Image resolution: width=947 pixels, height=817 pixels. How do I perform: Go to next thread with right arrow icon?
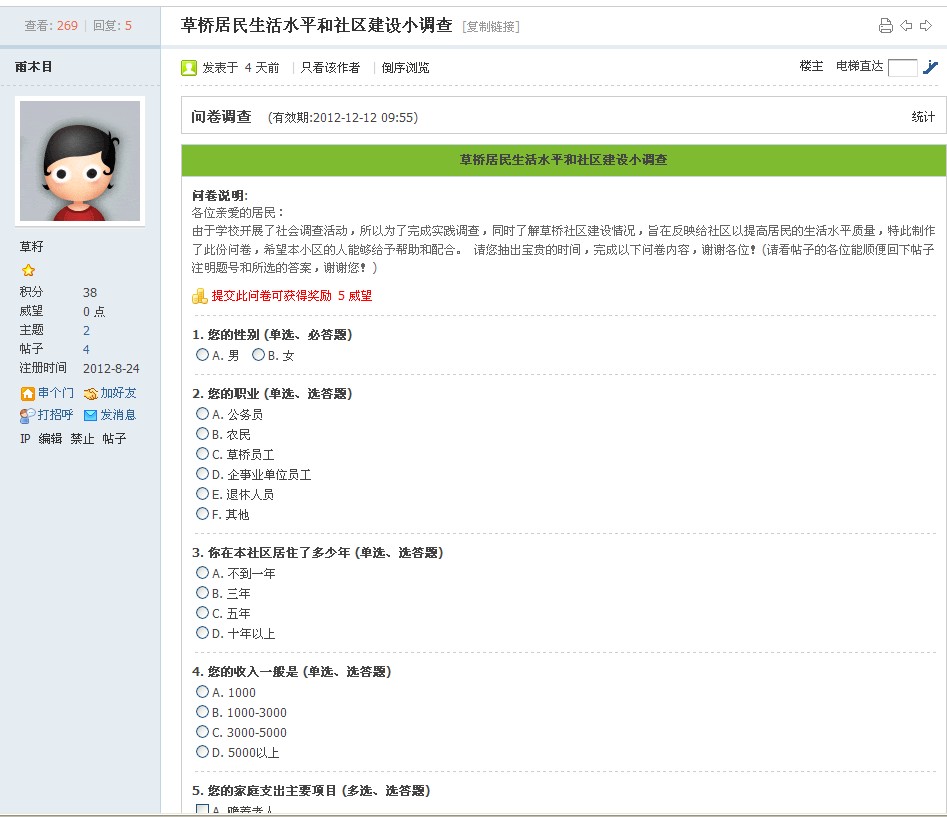(926, 25)
